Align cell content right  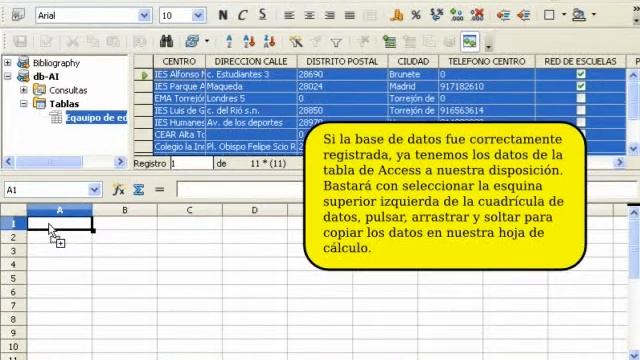point(329,16)
